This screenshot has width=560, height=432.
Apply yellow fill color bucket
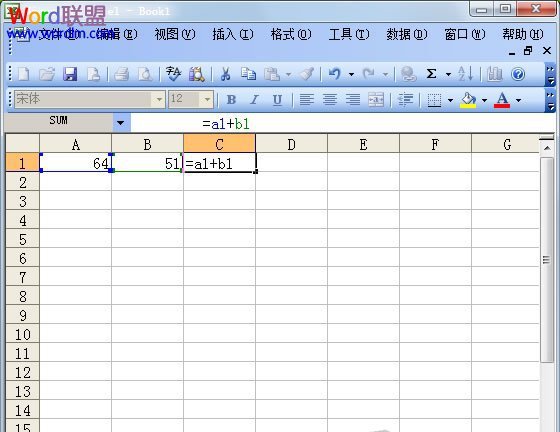(468, 100)
